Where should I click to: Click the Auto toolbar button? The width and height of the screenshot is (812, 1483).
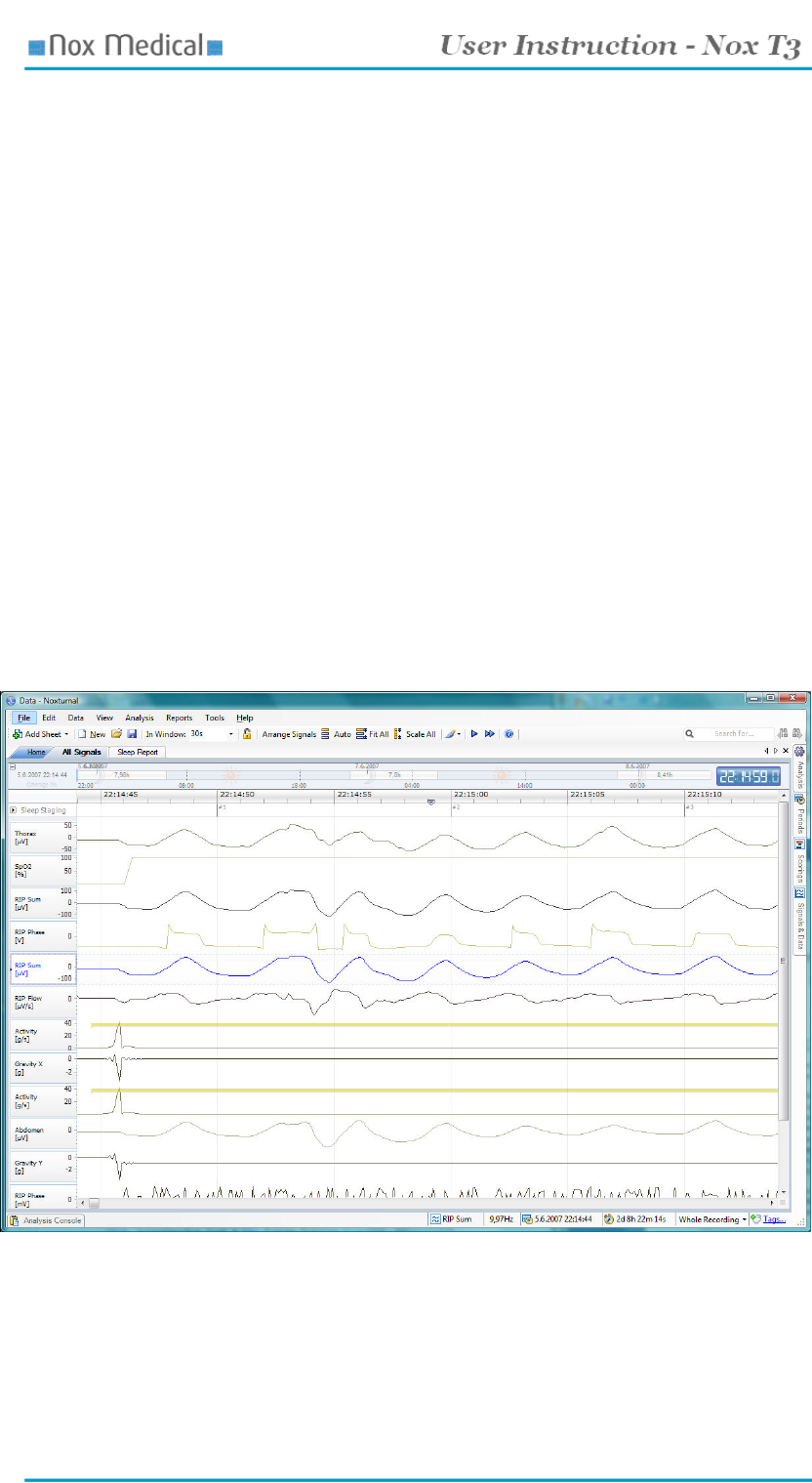tap(336, 733)
